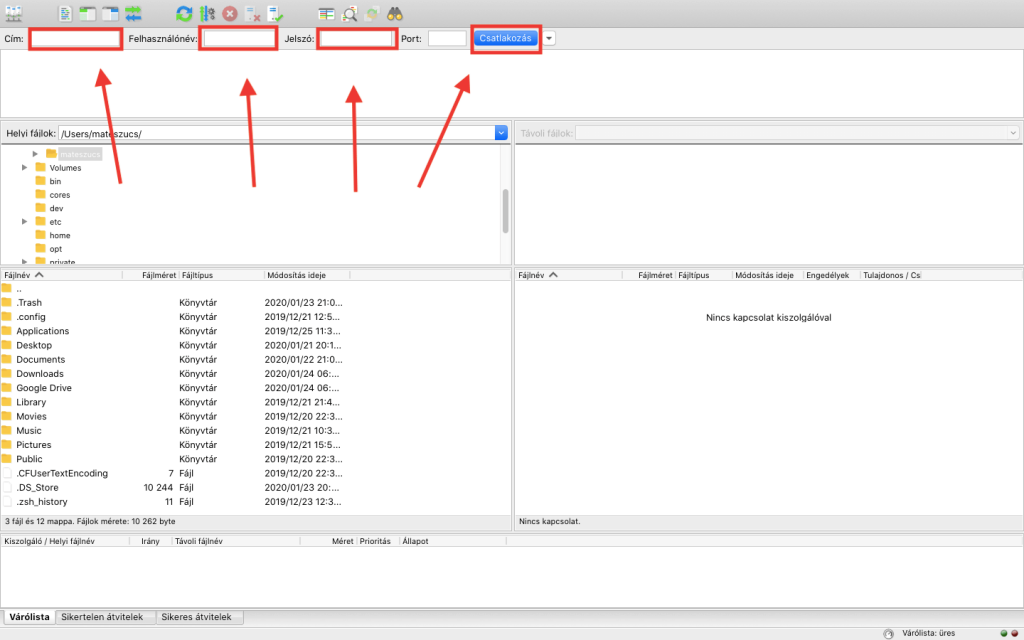Click the Csatlakozás connect button
The width and height of the screenshot is (1024, 640).
(505, 38)
